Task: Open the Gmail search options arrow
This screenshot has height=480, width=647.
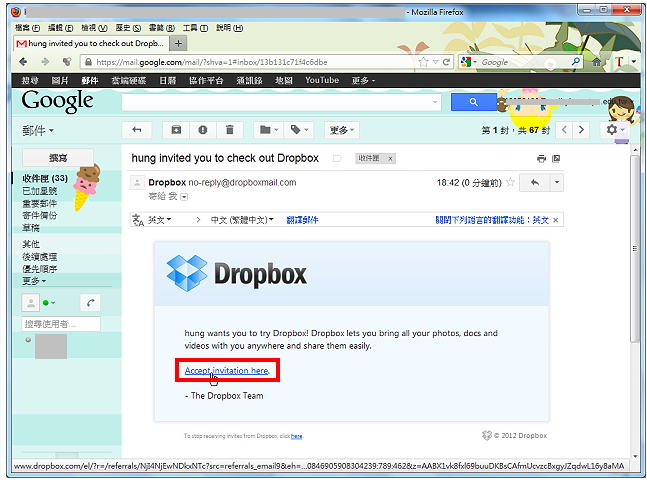Action: [435, 102]
